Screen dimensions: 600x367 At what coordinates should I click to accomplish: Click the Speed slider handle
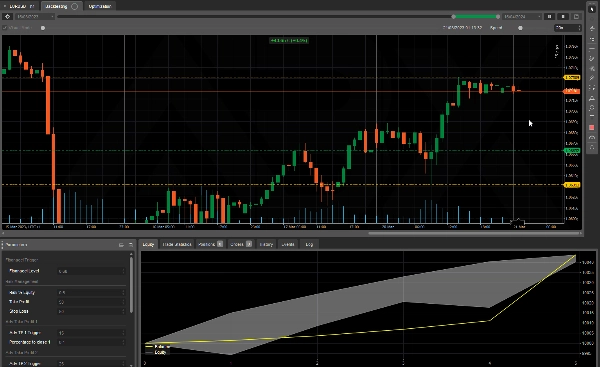click(x=520, y=28)
